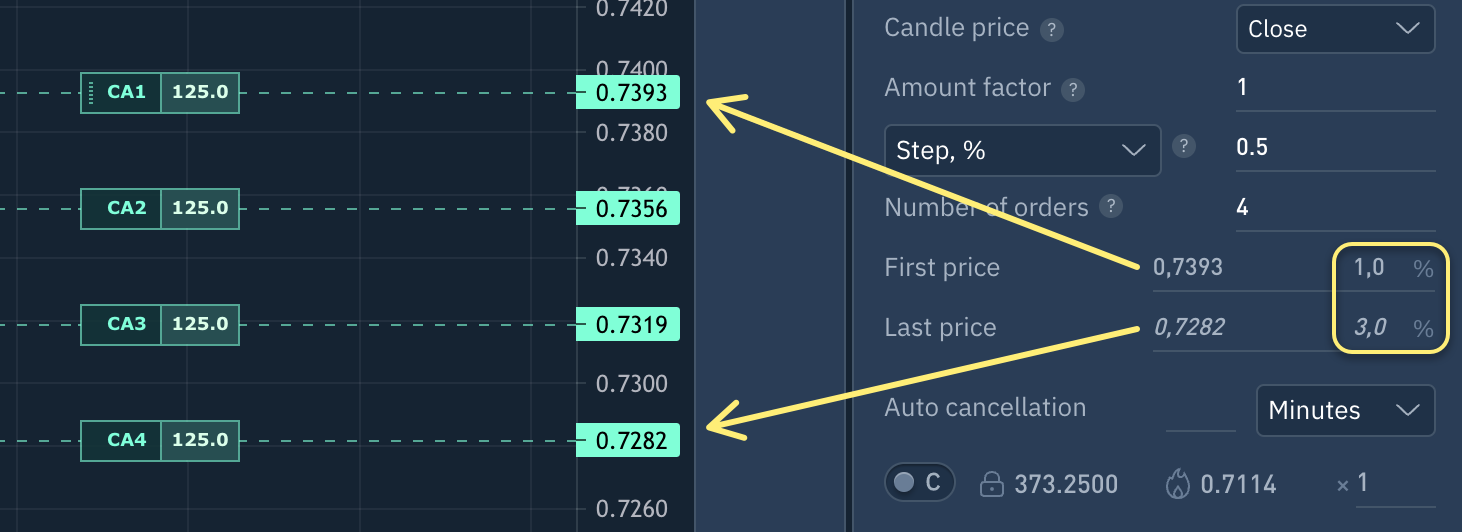Click the CA1 order drag handle dots
This screenshot has width=1462, height=532.
pos(91,93)
